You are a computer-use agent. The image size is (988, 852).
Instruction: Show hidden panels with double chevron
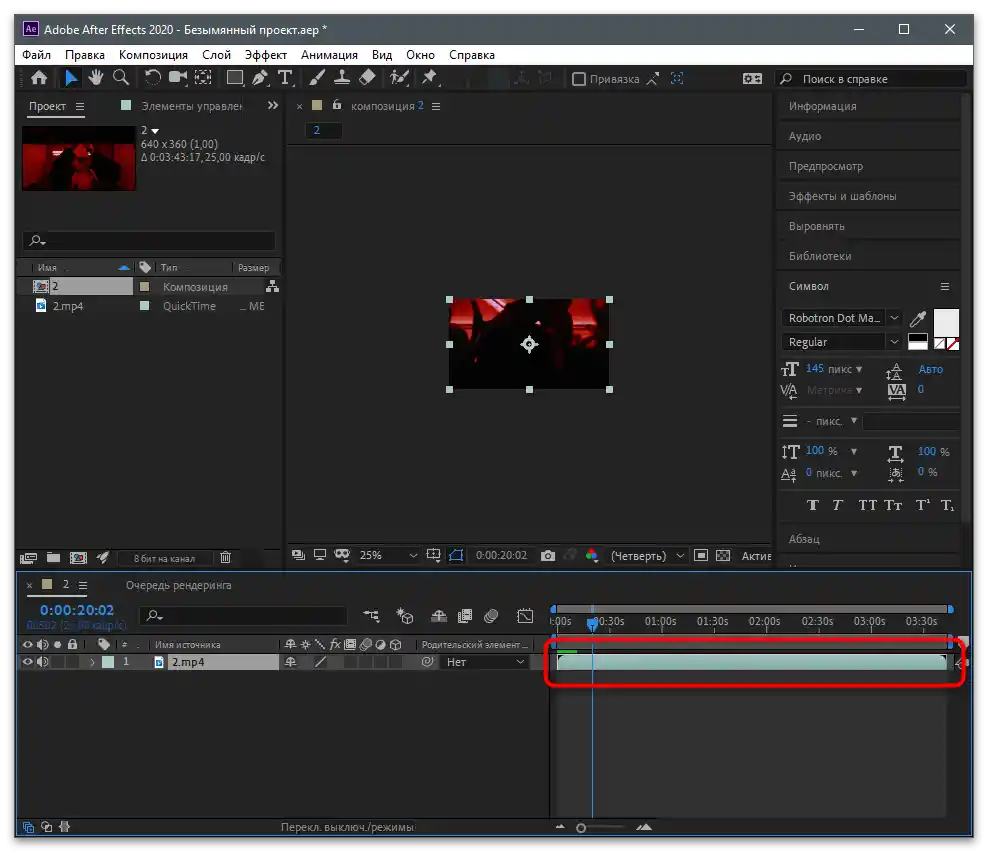pyautogui.click(x=272, y=105)
